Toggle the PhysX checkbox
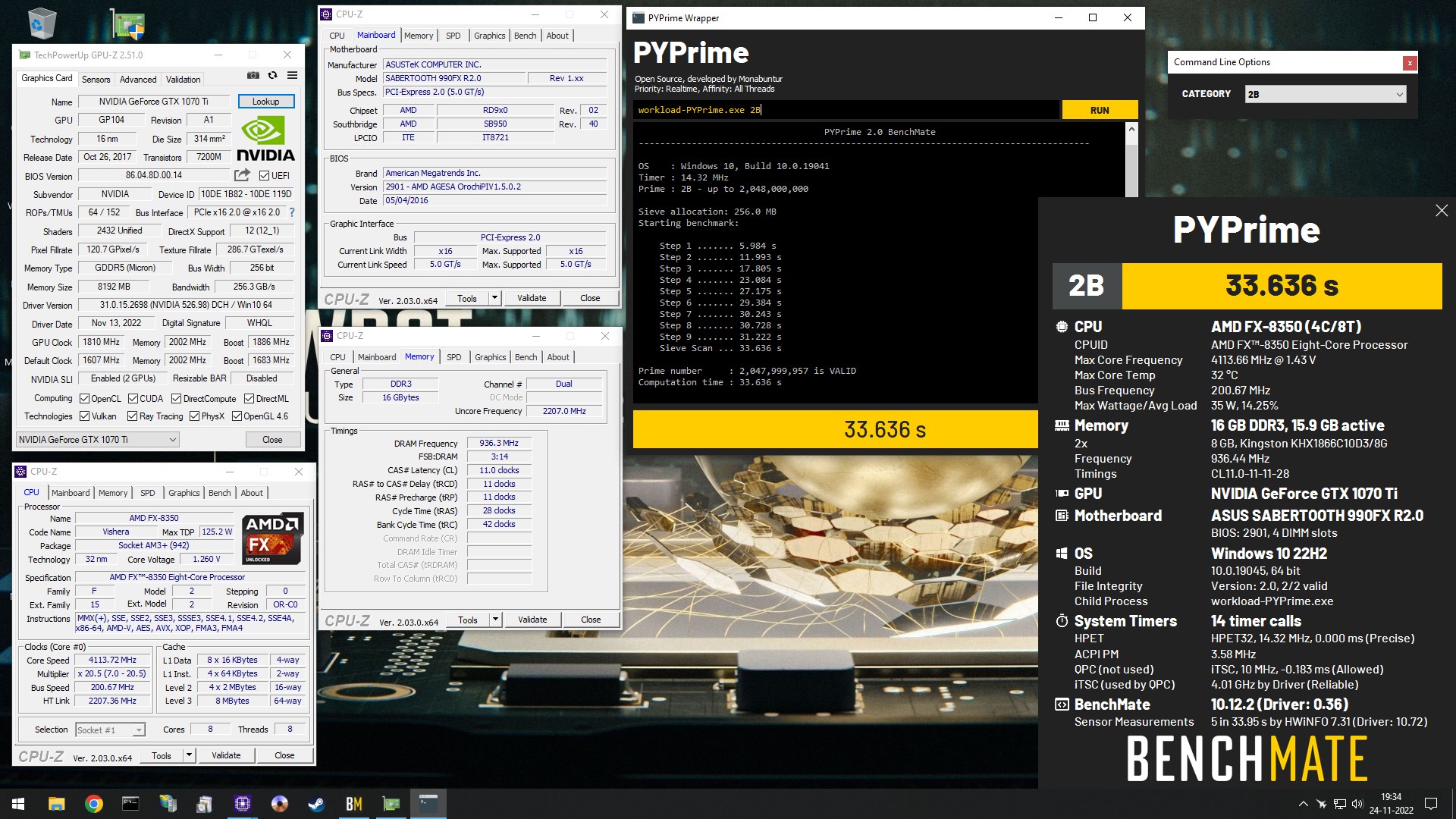This screenshot has height=819, width=1456. tap(194, 416)
